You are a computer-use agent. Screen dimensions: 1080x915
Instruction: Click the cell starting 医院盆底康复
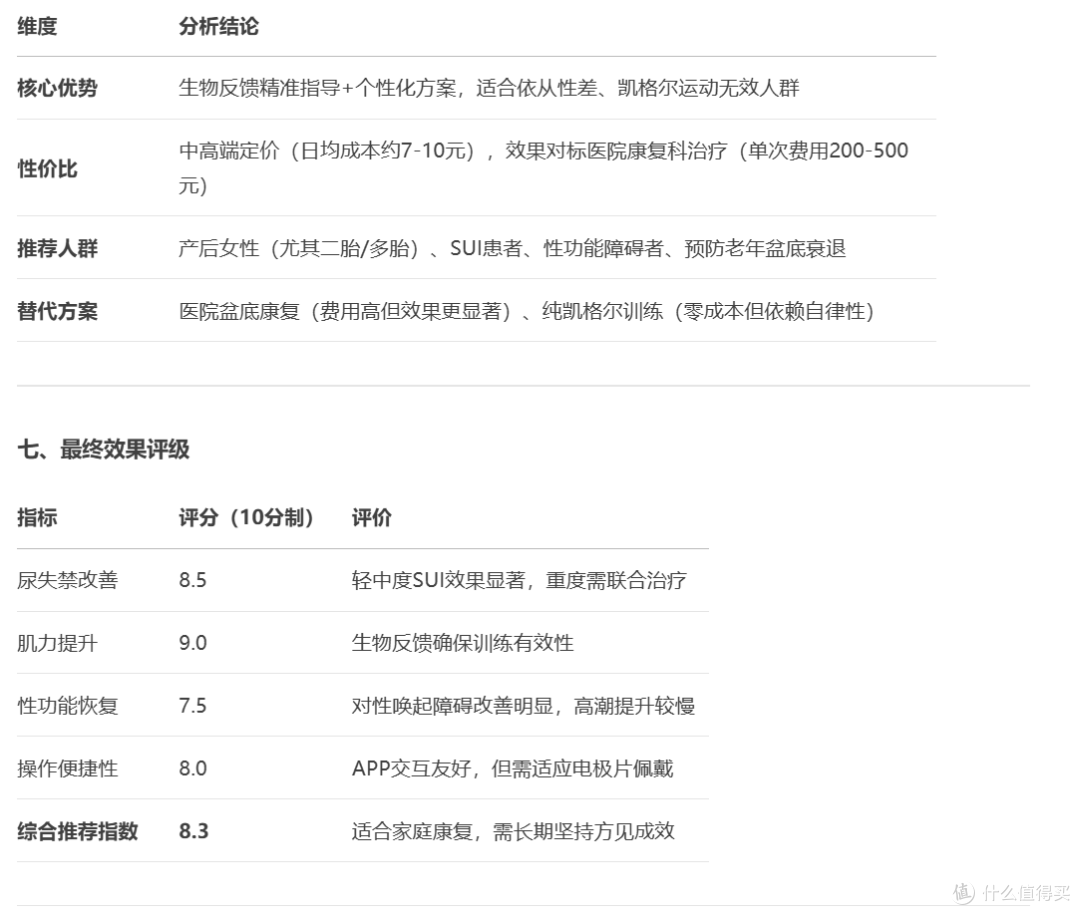[526, 311]
